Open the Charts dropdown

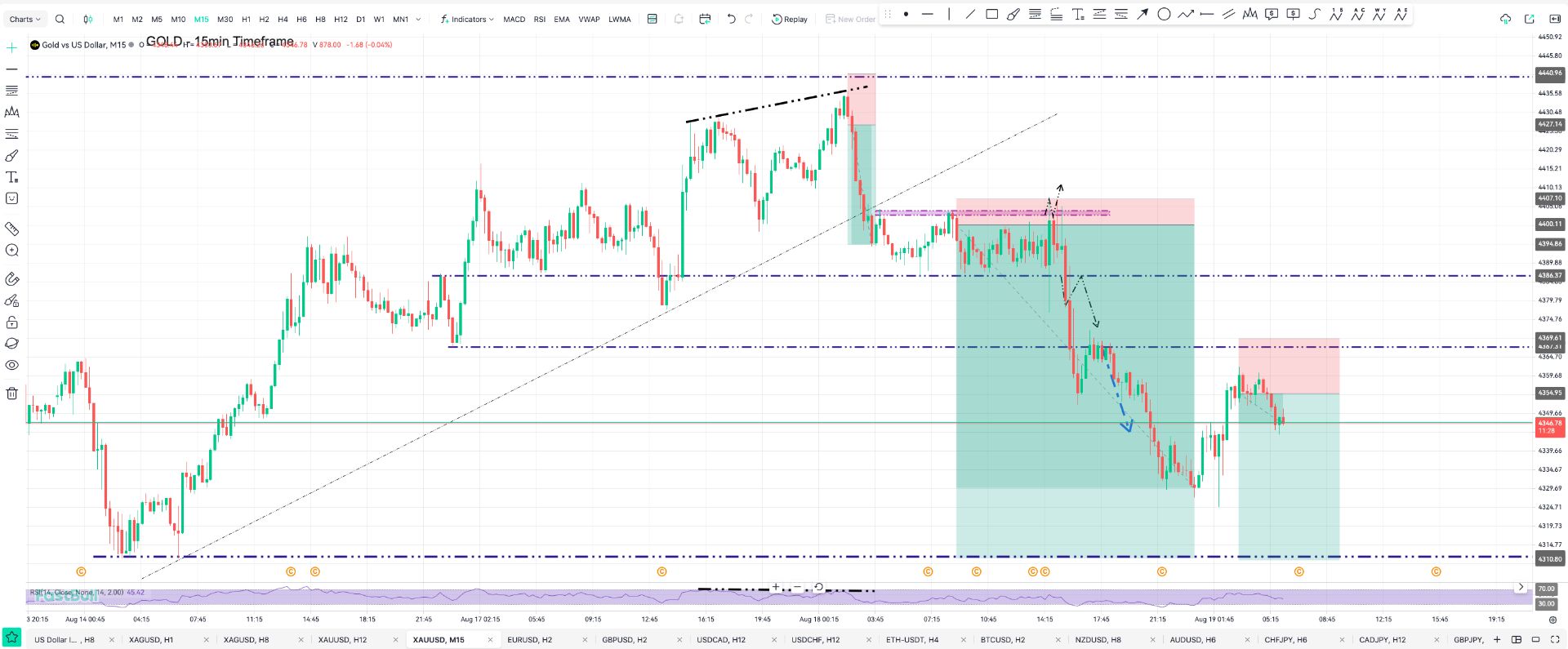pyautogui.click(x=24, y=19)
